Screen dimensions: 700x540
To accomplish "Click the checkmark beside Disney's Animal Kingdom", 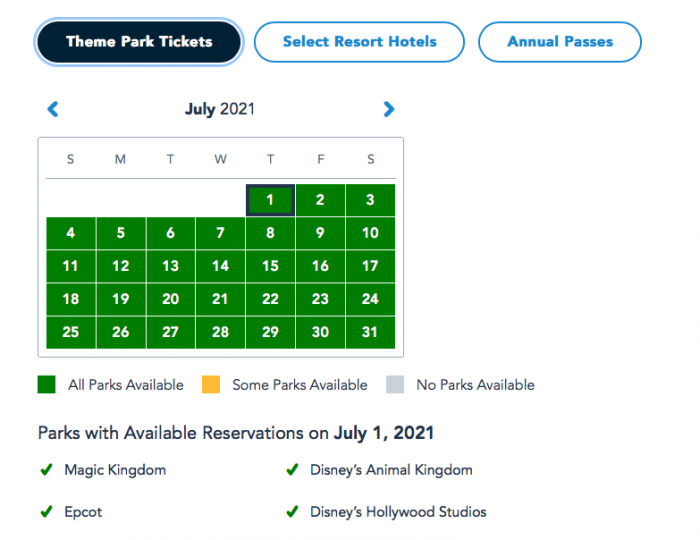I will (292, 470).
